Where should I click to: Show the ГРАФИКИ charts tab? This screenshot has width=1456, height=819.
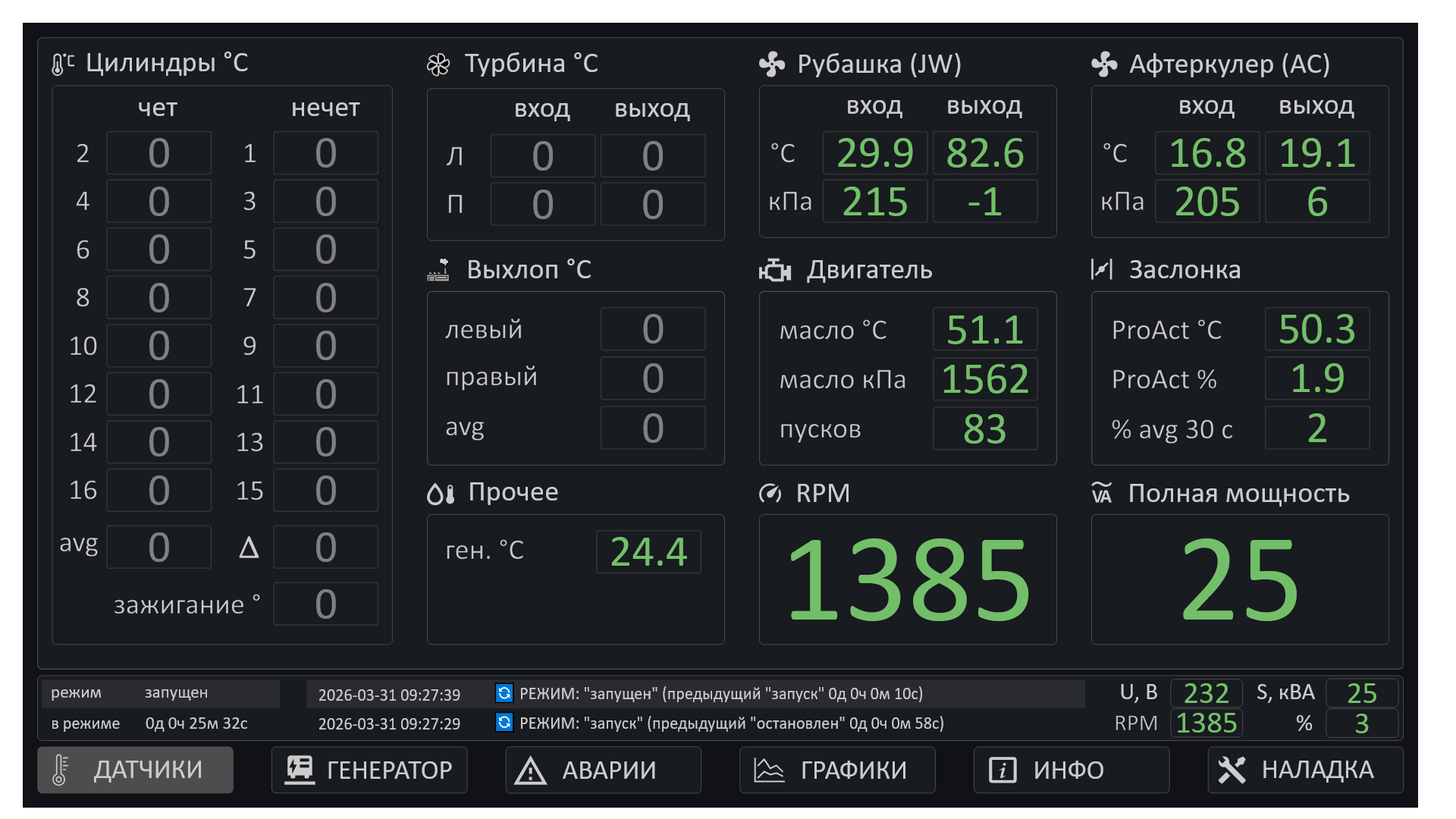(x=837, y=770)
